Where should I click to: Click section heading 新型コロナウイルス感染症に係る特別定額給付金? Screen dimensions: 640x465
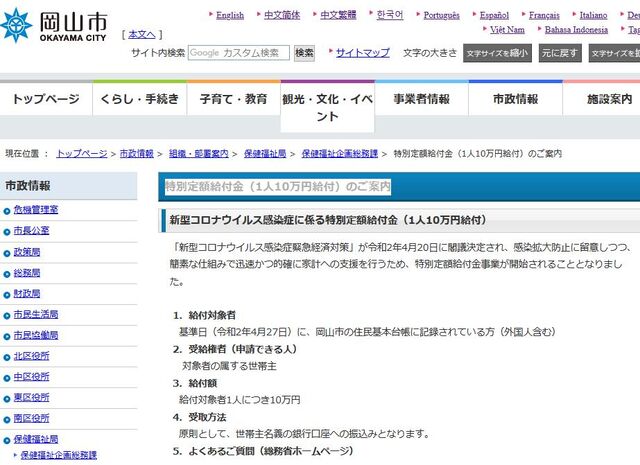pyautogui.click(x=328, y=220)
